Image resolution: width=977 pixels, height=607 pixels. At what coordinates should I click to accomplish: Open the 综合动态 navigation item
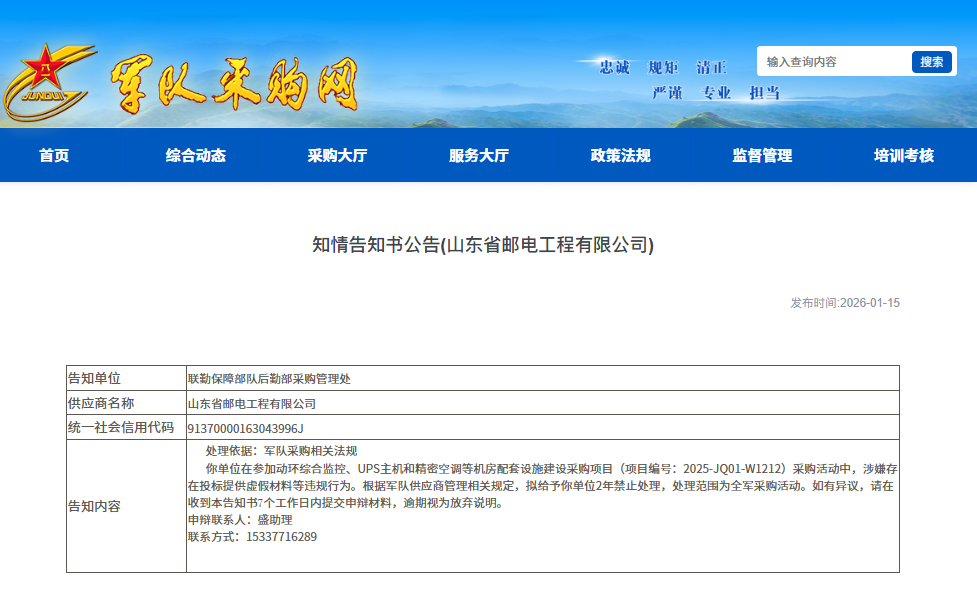[x=196, y=156]
